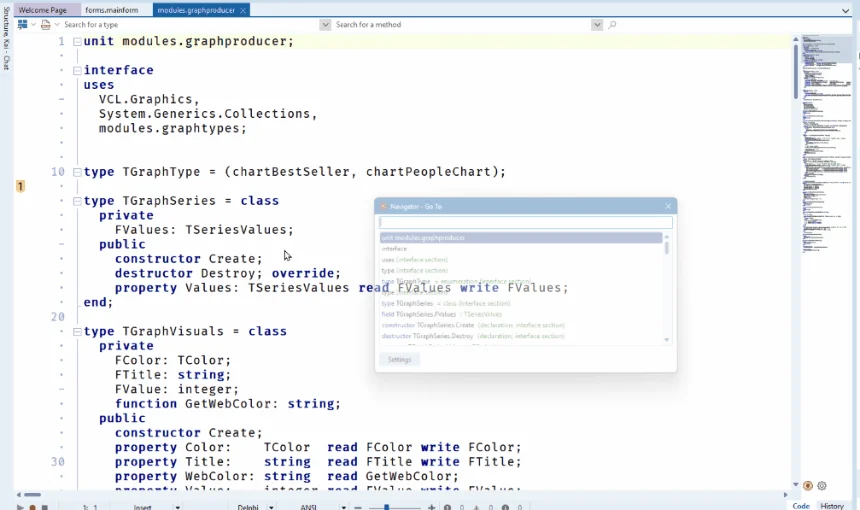The image size is (860, 510).
Task: Click the orange Navigator icon below scrollbar
Action: pyautogui.click(x=808, y=485)
